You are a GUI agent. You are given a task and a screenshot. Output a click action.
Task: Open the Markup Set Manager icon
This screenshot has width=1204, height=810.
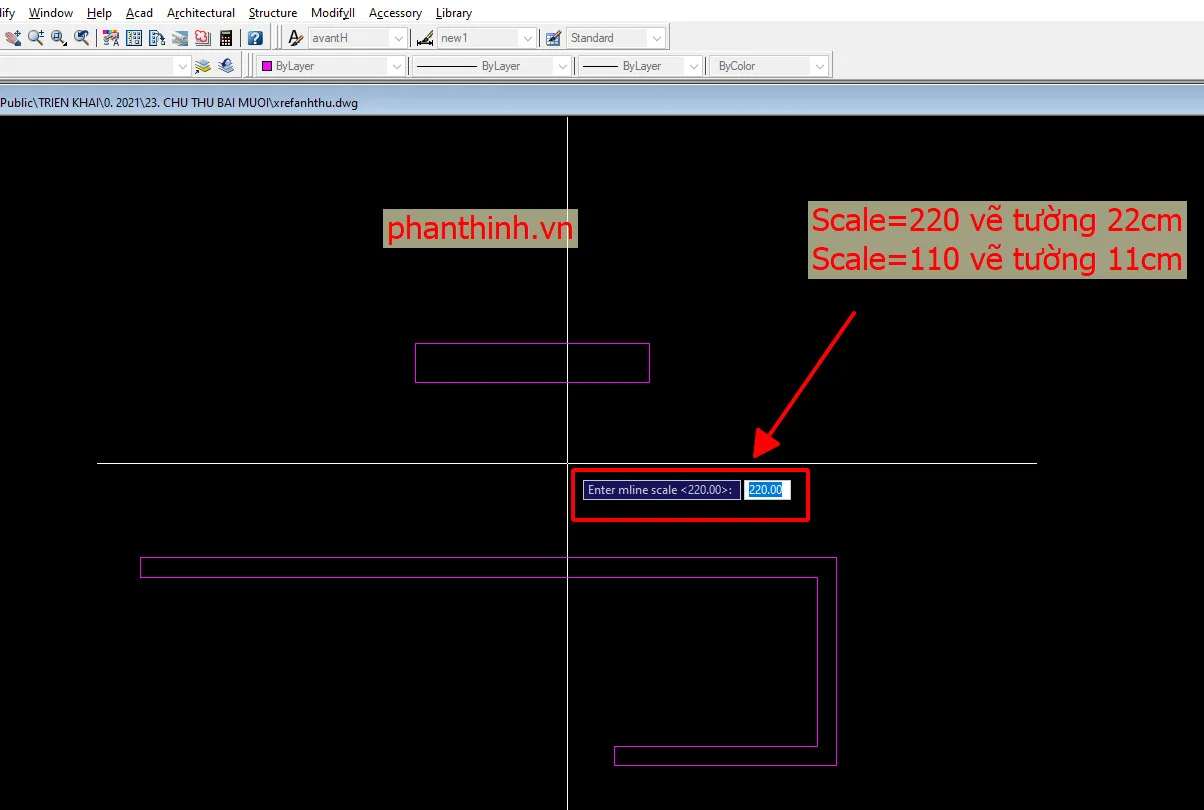pos(203,38)
